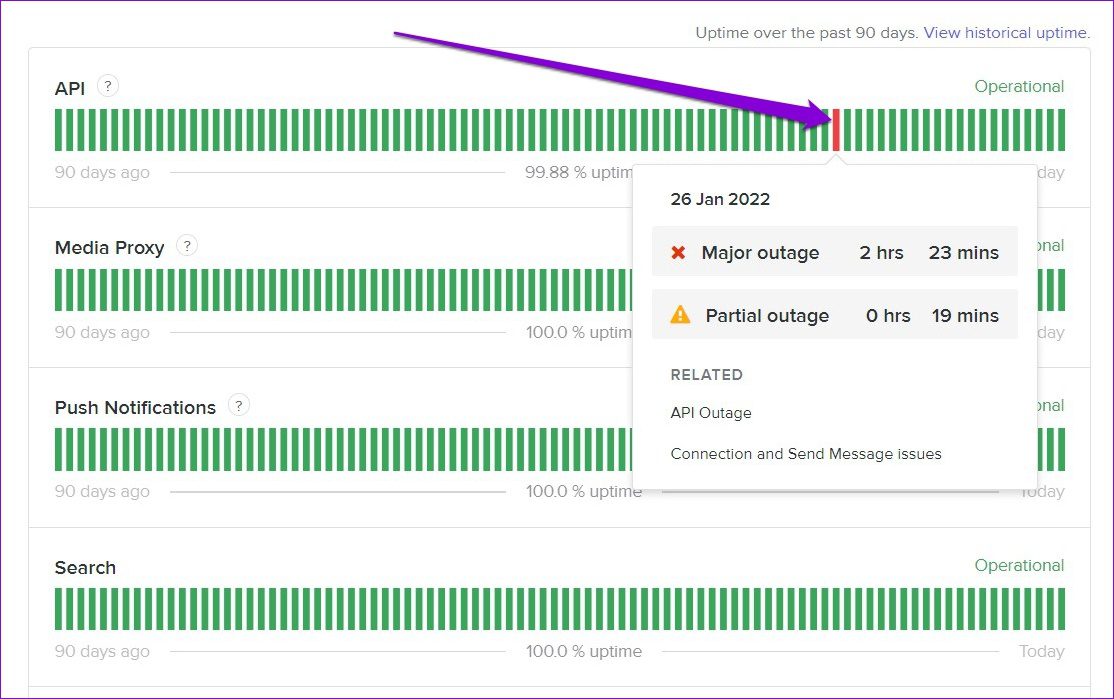Click the orange Partial outage warning icon
The height and width of the screenshot is (699, 1114).
pyautogui.click(x=680, y=315)
